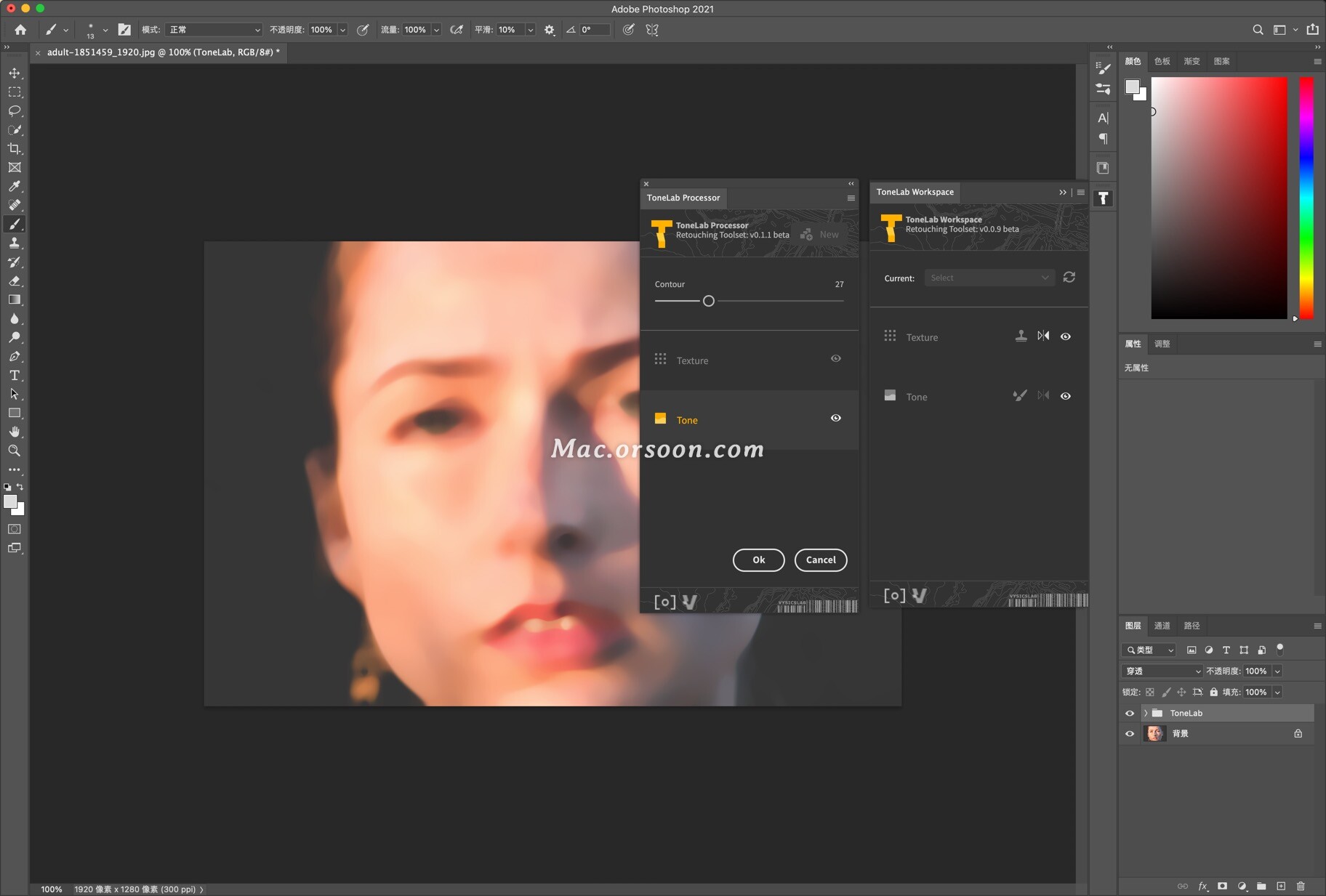1326x896 pixels.
Task: Toggle visibility of the Texture layer in ToneLab Processor
Action: pos(835,358)
